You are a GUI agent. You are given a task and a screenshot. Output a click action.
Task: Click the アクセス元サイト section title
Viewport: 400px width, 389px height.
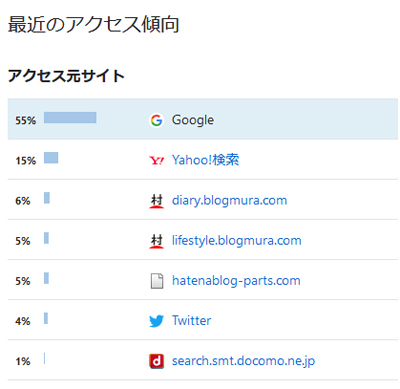click(66, 76)
